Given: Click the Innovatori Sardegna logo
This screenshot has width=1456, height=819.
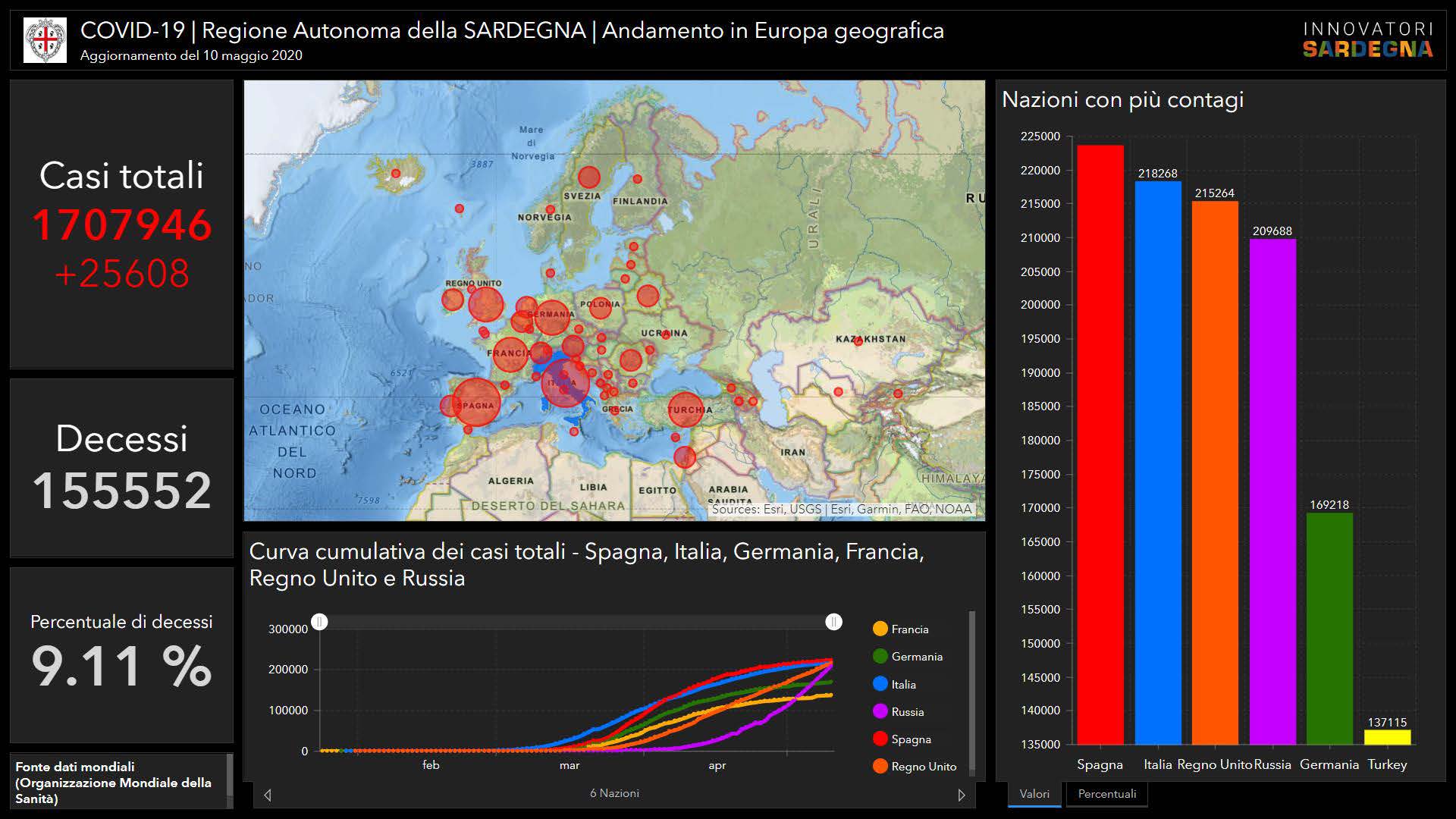Looking at the screenshot, I should point(1367,40).
